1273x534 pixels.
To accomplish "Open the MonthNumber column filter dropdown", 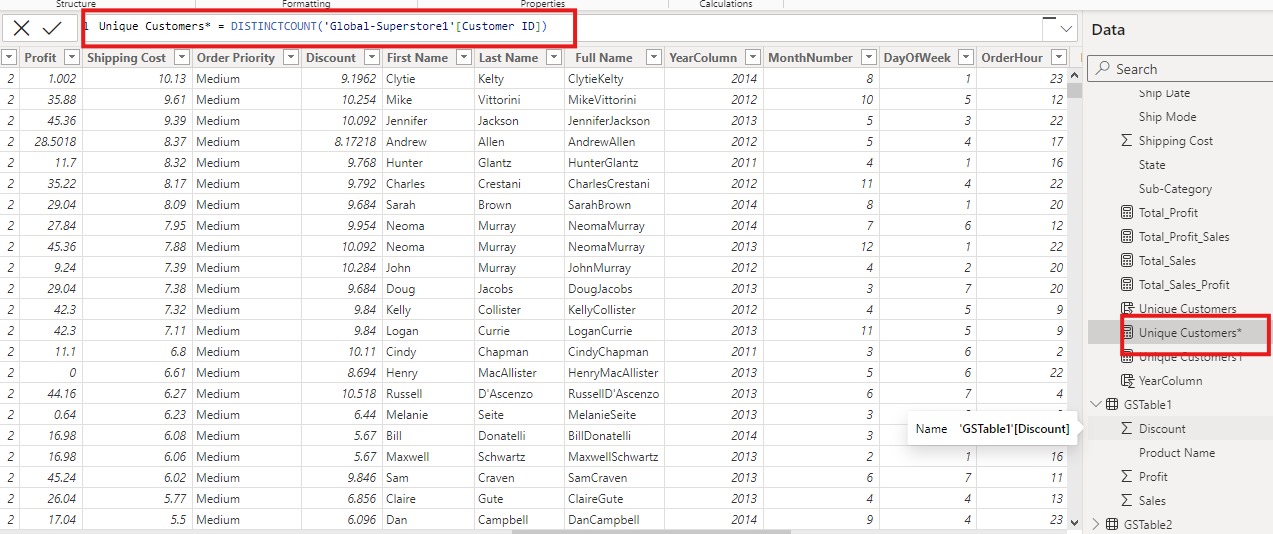I will 869,58.
